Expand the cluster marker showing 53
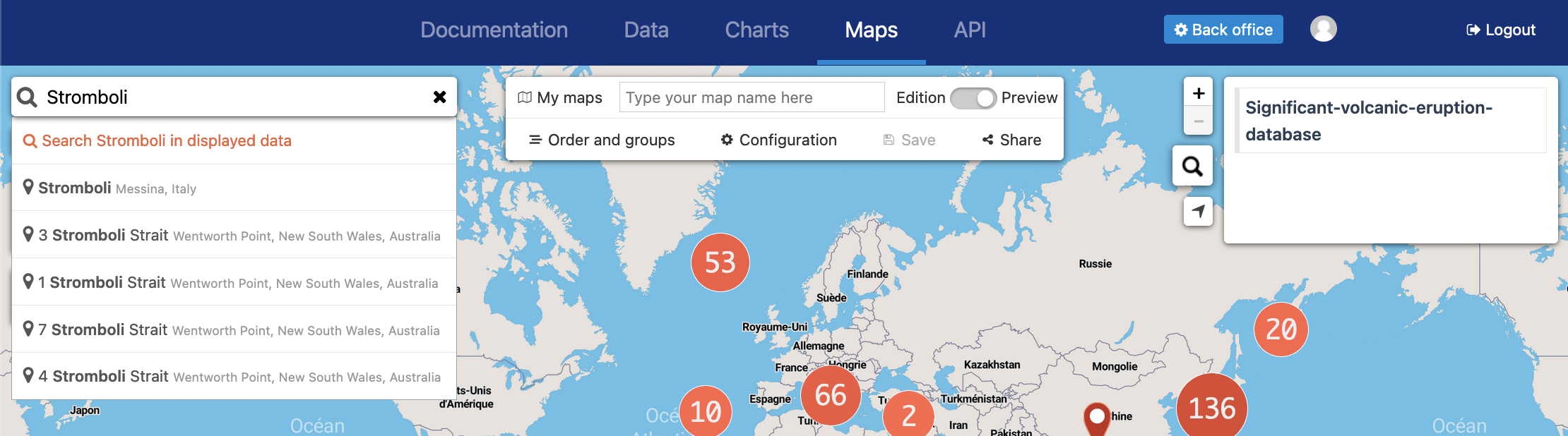 (720, 262)
